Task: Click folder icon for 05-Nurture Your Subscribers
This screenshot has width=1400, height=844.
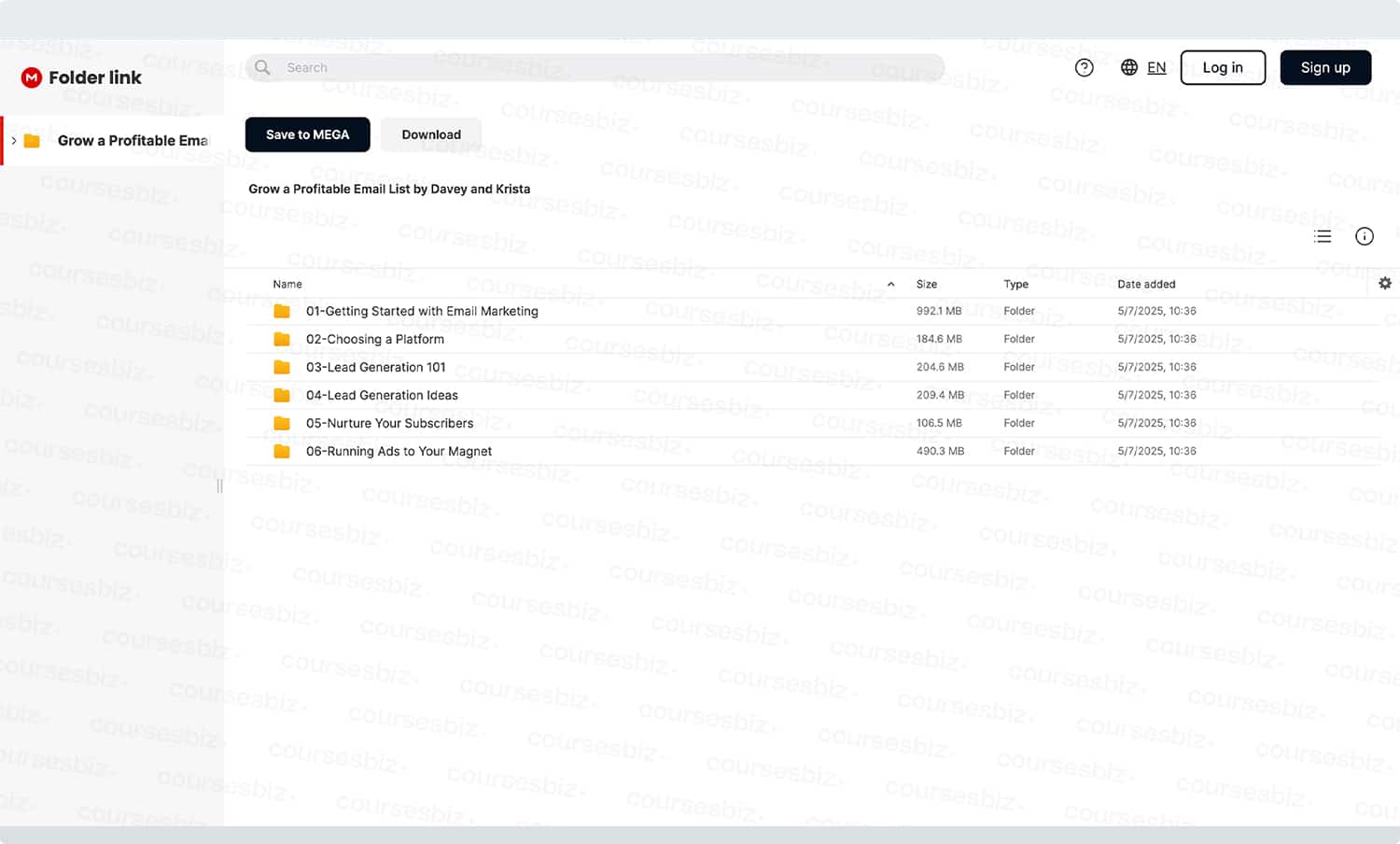Action: 282,423
